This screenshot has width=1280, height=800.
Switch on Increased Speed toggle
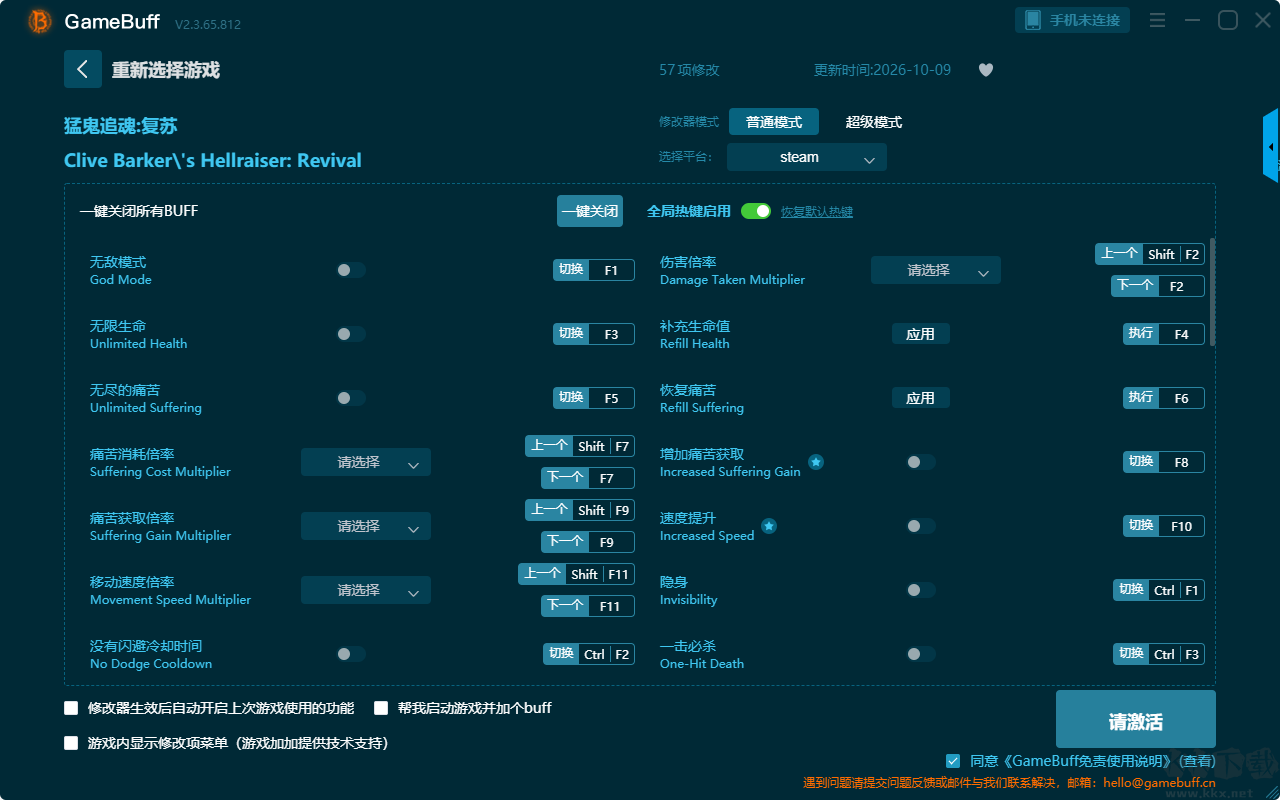pyautogui.click(x=921, y=526)
